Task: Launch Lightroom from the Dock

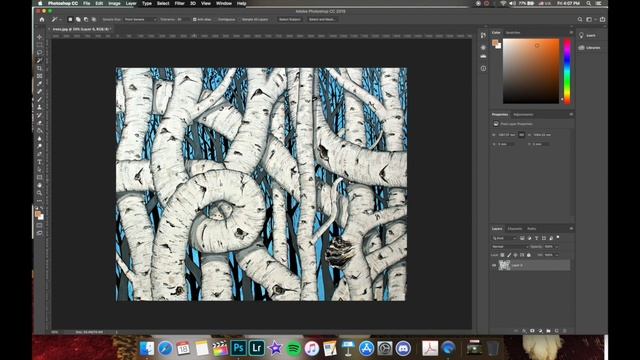Action: [x=257, y=348]
